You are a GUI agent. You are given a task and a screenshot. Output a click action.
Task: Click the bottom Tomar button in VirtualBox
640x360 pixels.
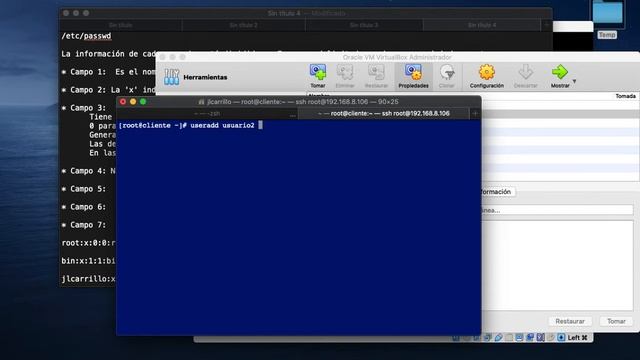pyautogui.click(x=616, y=321)
